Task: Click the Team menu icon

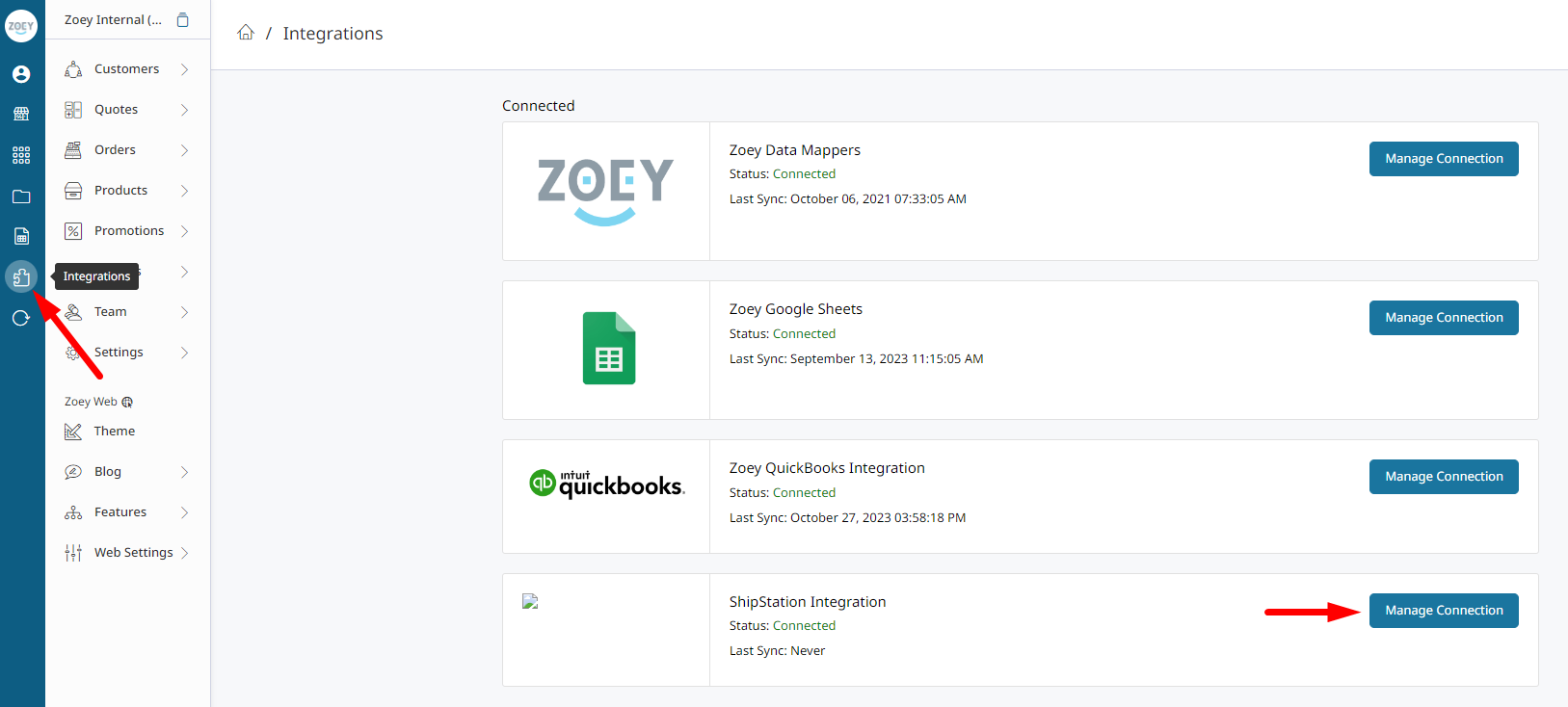Action: coord(73,312)
